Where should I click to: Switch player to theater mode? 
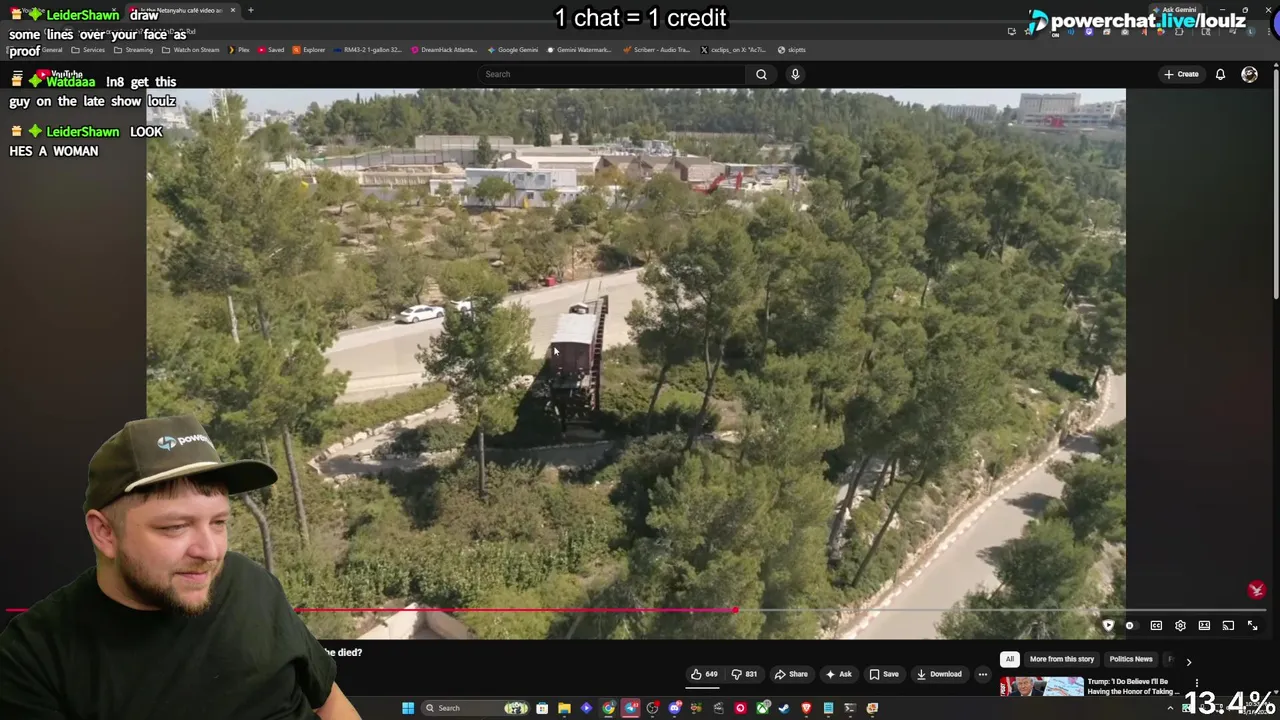click(1204, 626)
